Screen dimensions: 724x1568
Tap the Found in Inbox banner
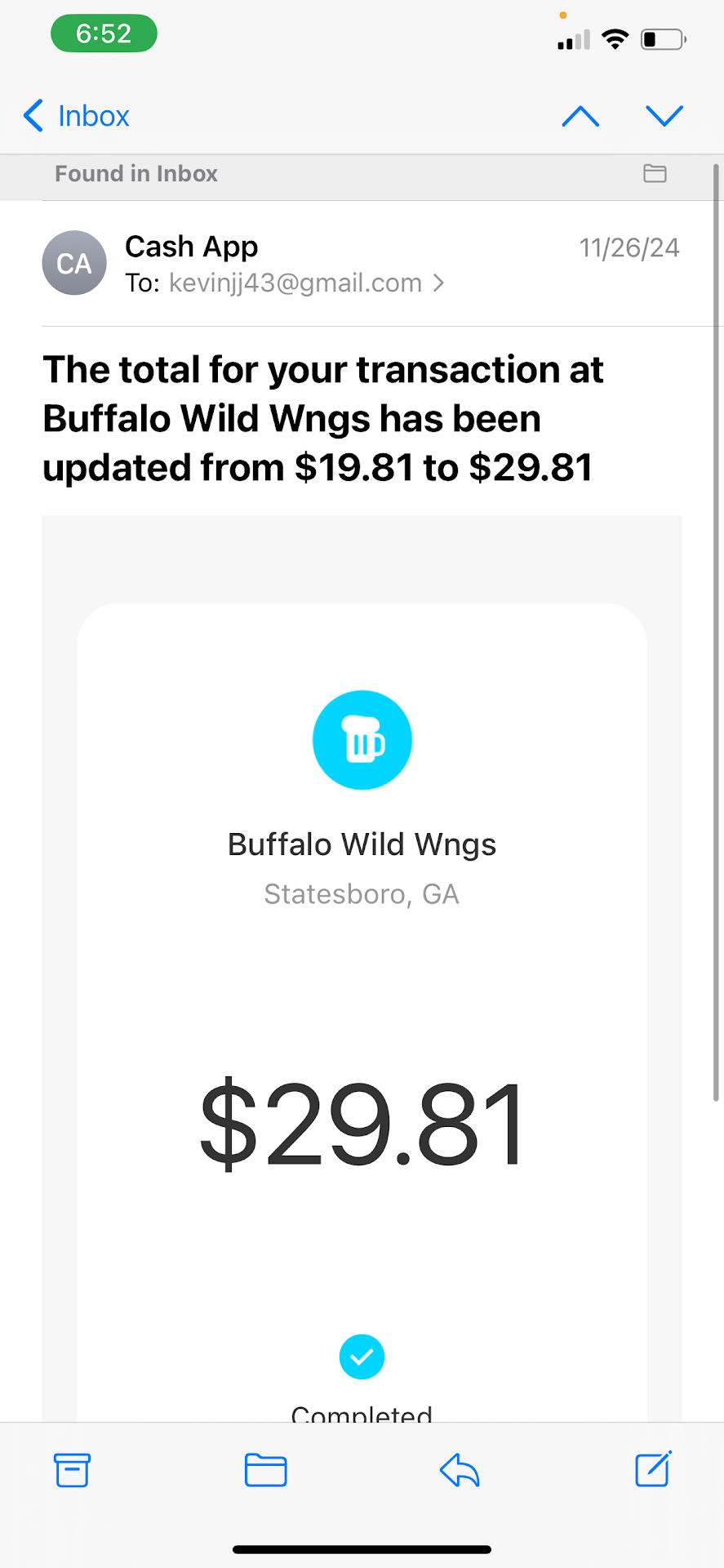tap(136, 173)
